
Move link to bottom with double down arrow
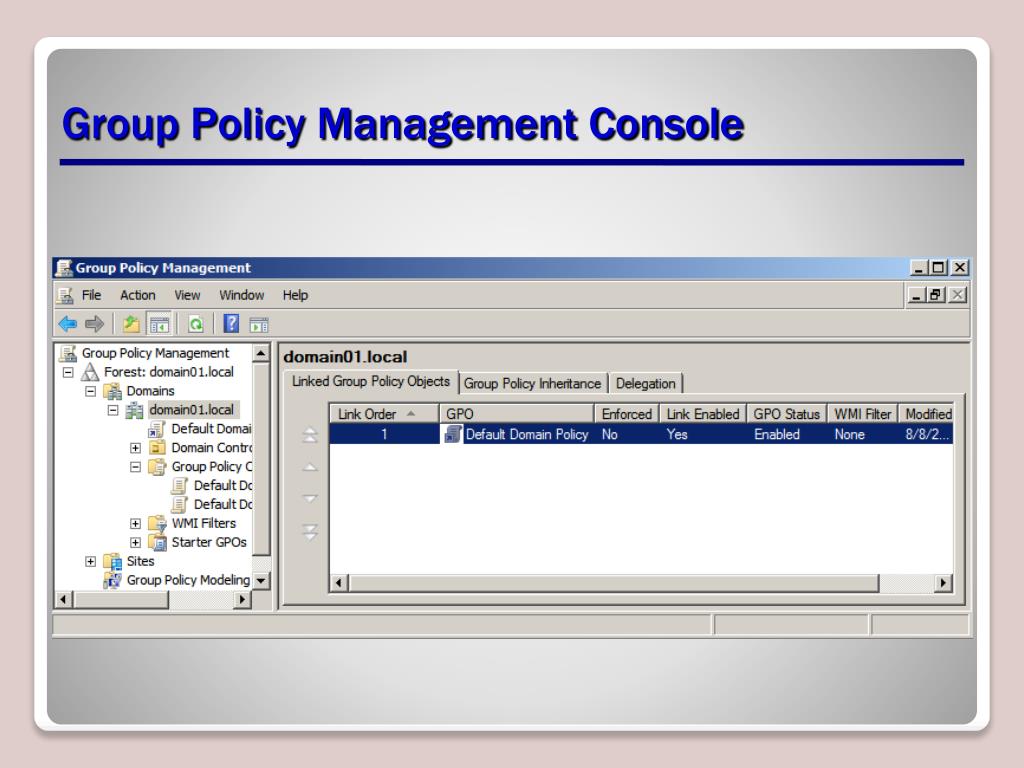click(310, 532)
